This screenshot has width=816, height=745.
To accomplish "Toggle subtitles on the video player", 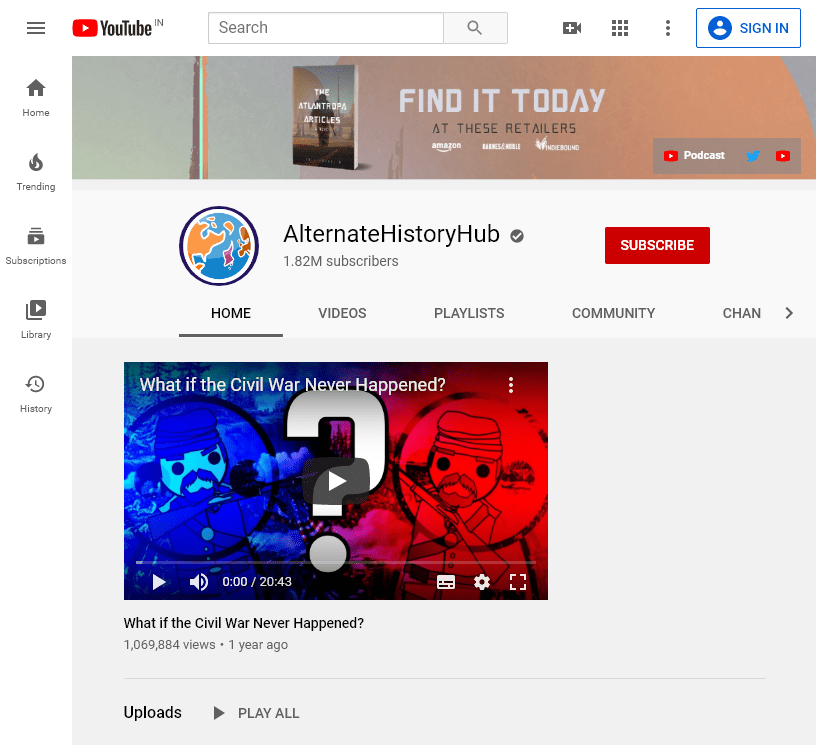I will tap(446, 582).
